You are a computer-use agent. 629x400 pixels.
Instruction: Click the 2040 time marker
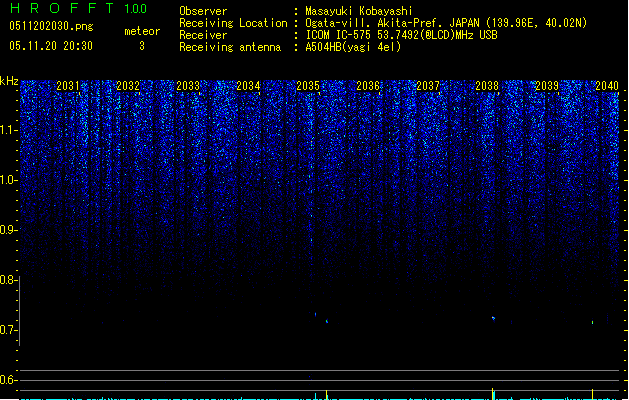pos(607,86)
